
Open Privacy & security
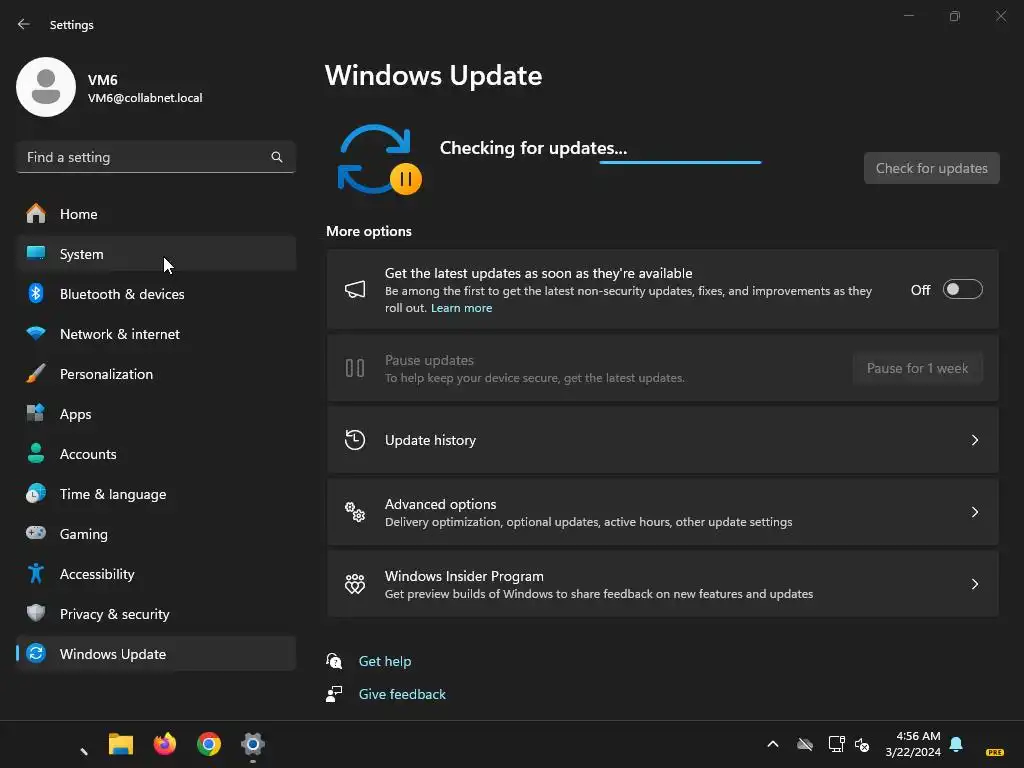156,613
